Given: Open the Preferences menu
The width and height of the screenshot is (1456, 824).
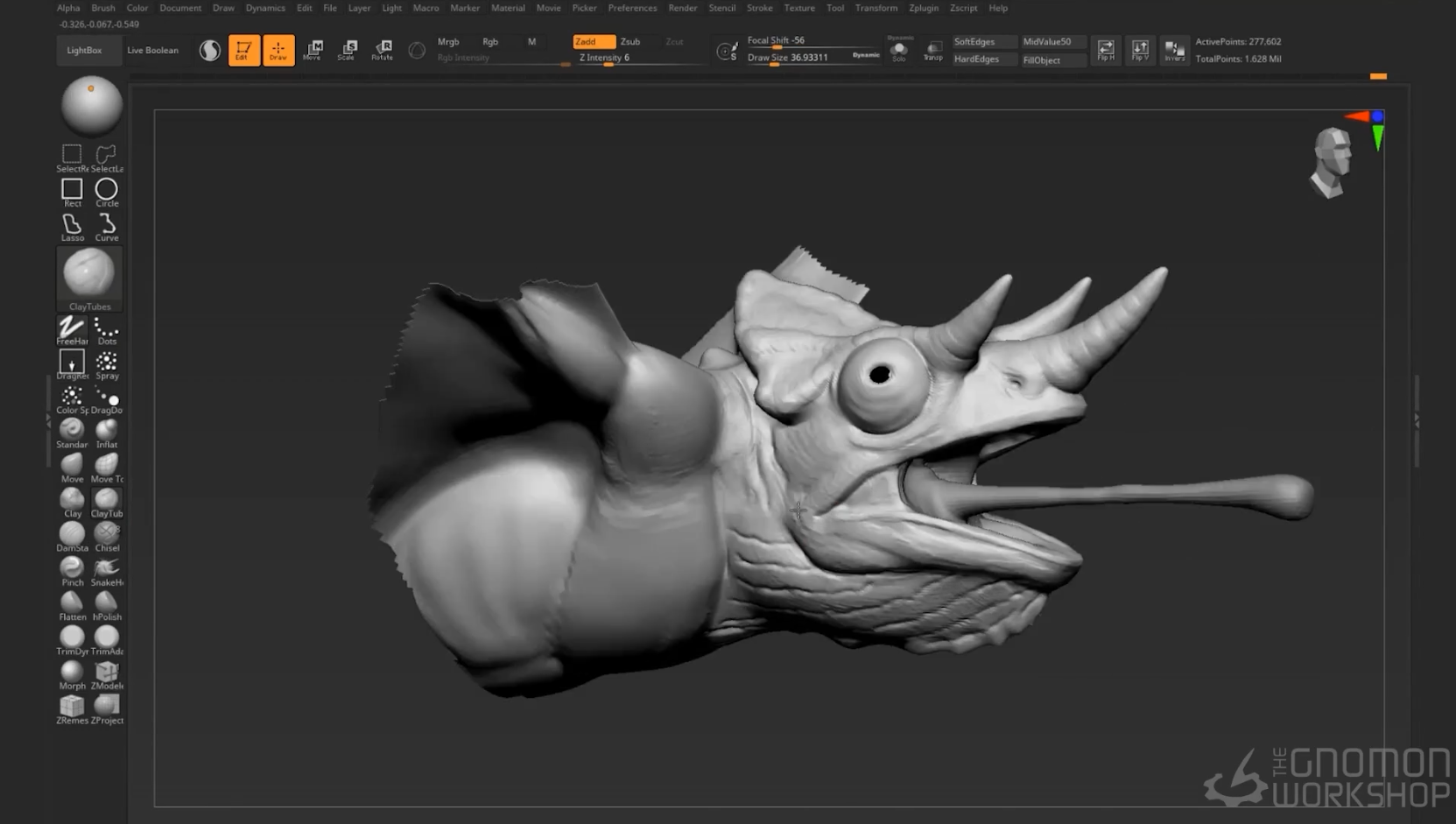Looking at the screenshot, I should coord(632,8).
